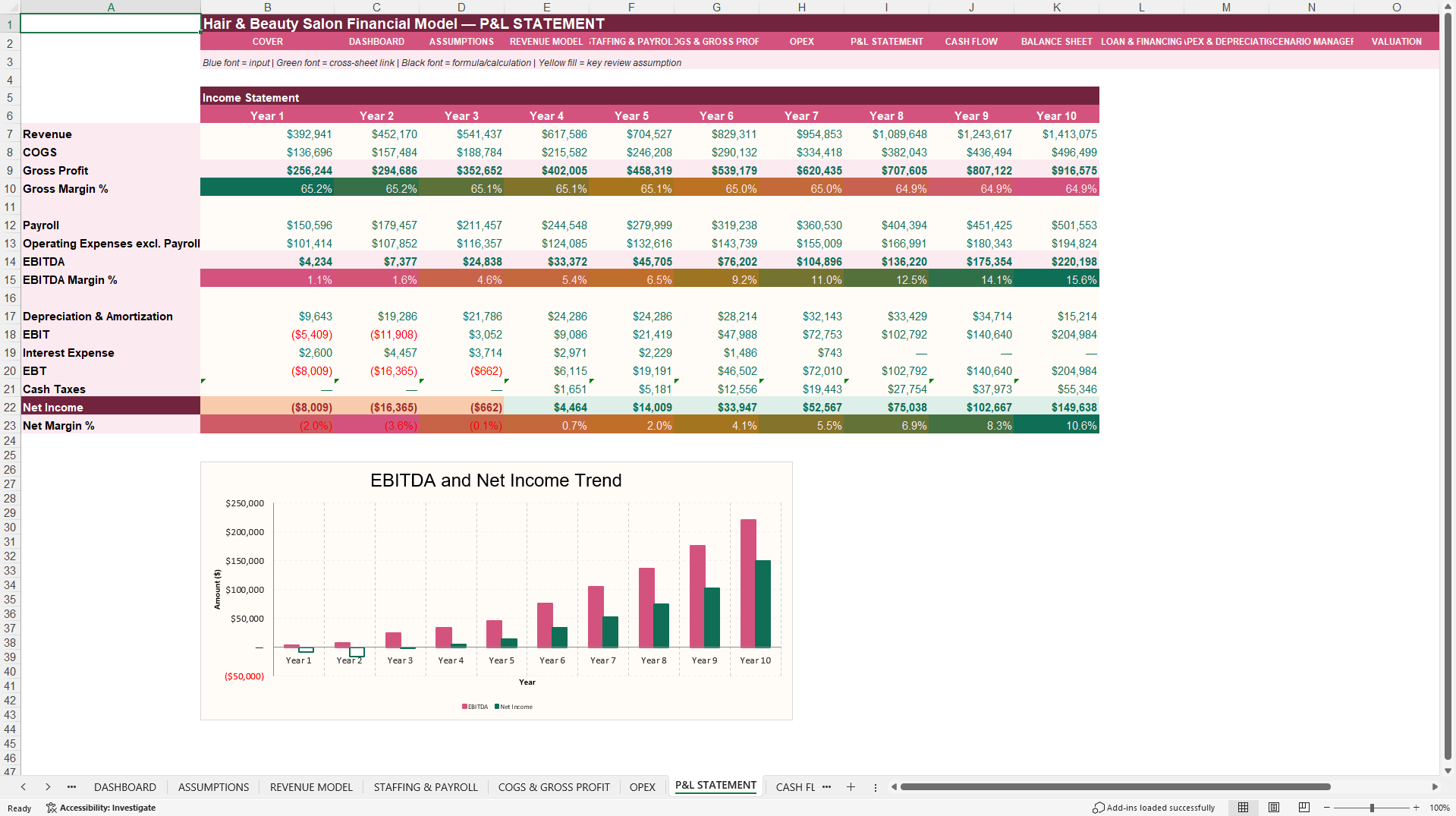Select Year 1 Revenue $392,941
The width and height of the screenshot is (1456, 816).
pos(267,134)
